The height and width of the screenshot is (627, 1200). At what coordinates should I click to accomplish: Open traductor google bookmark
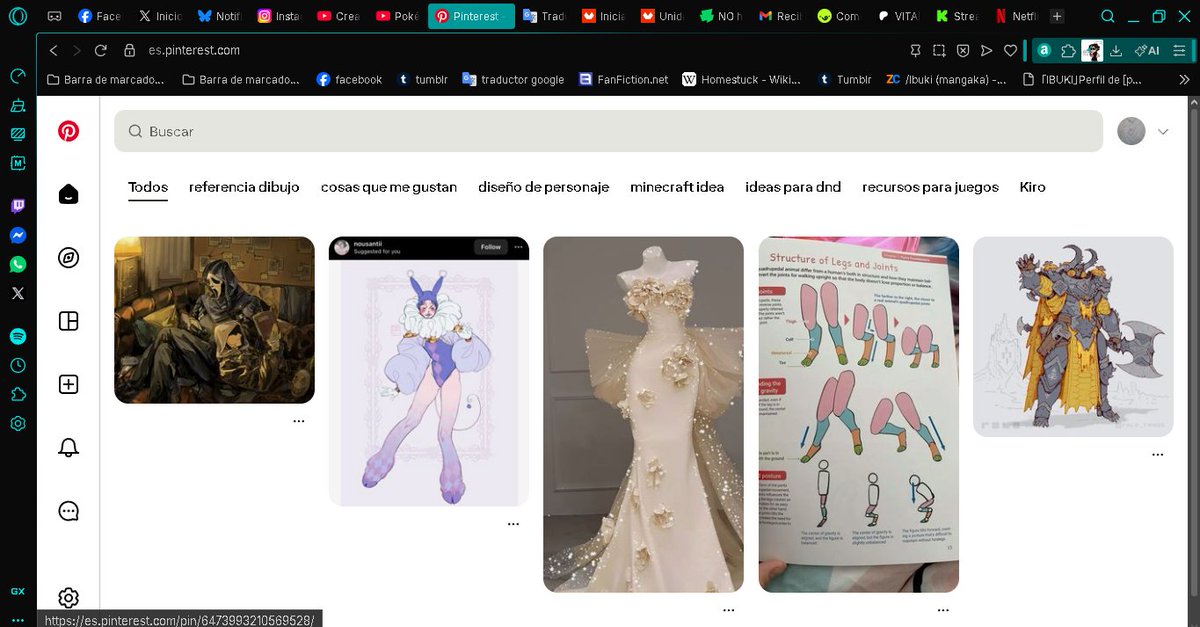coord(513,79)
